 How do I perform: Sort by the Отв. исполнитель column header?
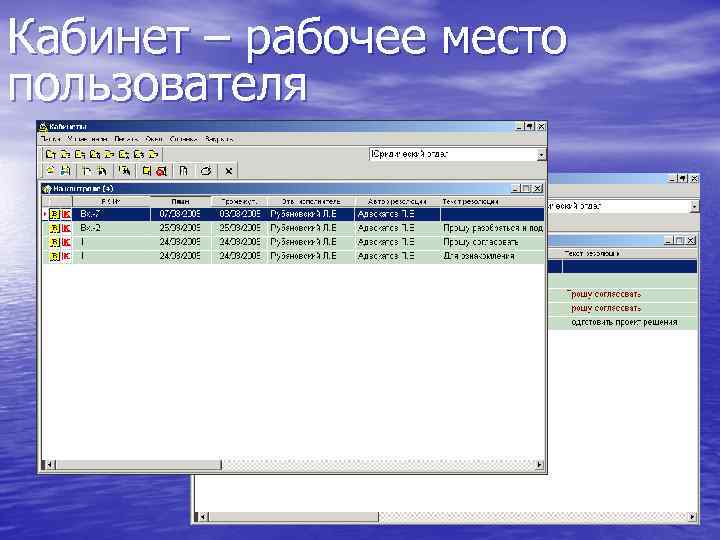coord(311,202)
